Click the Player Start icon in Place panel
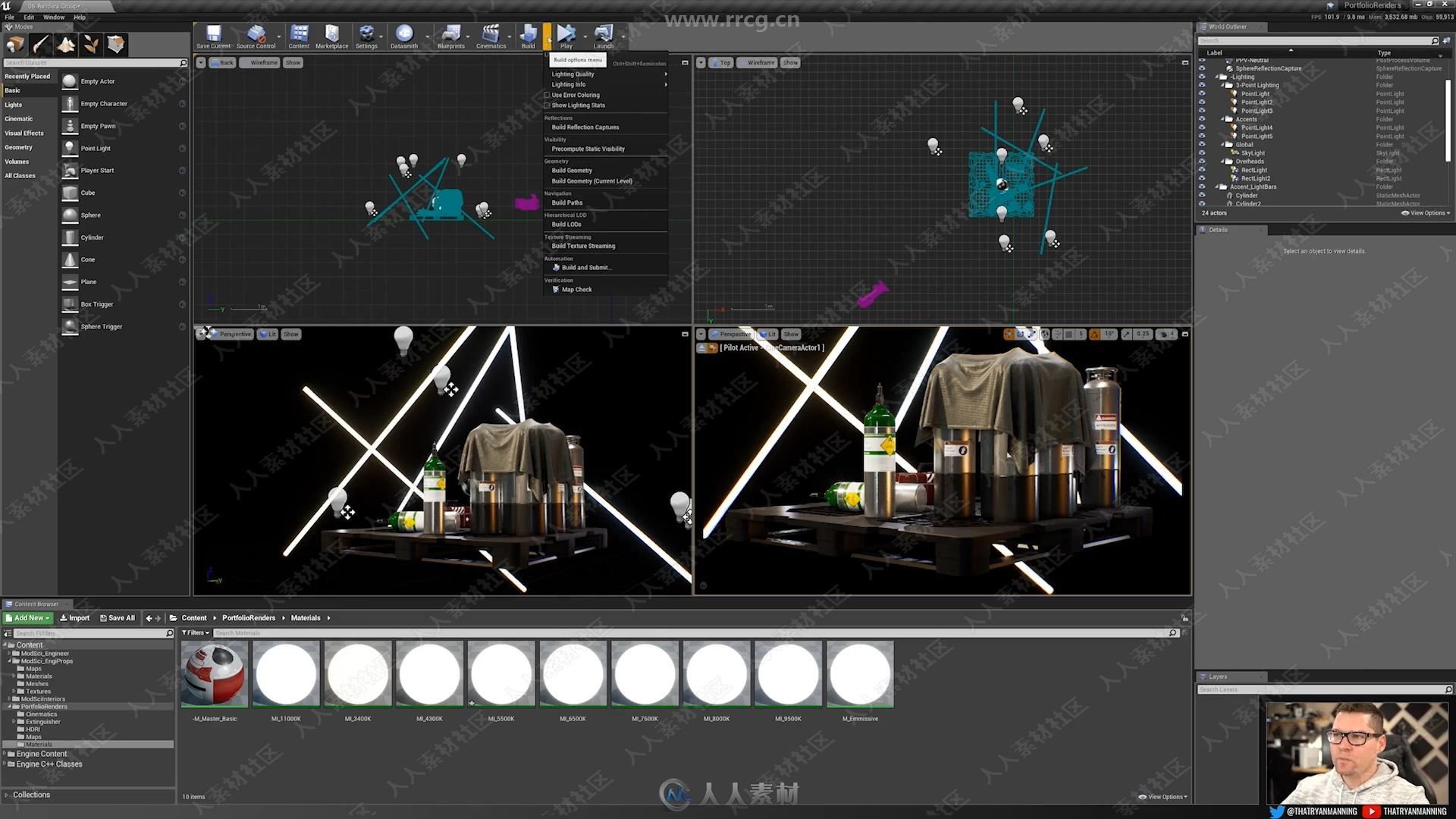This screenshot has height=819, width=1456. tap(70, 171)
